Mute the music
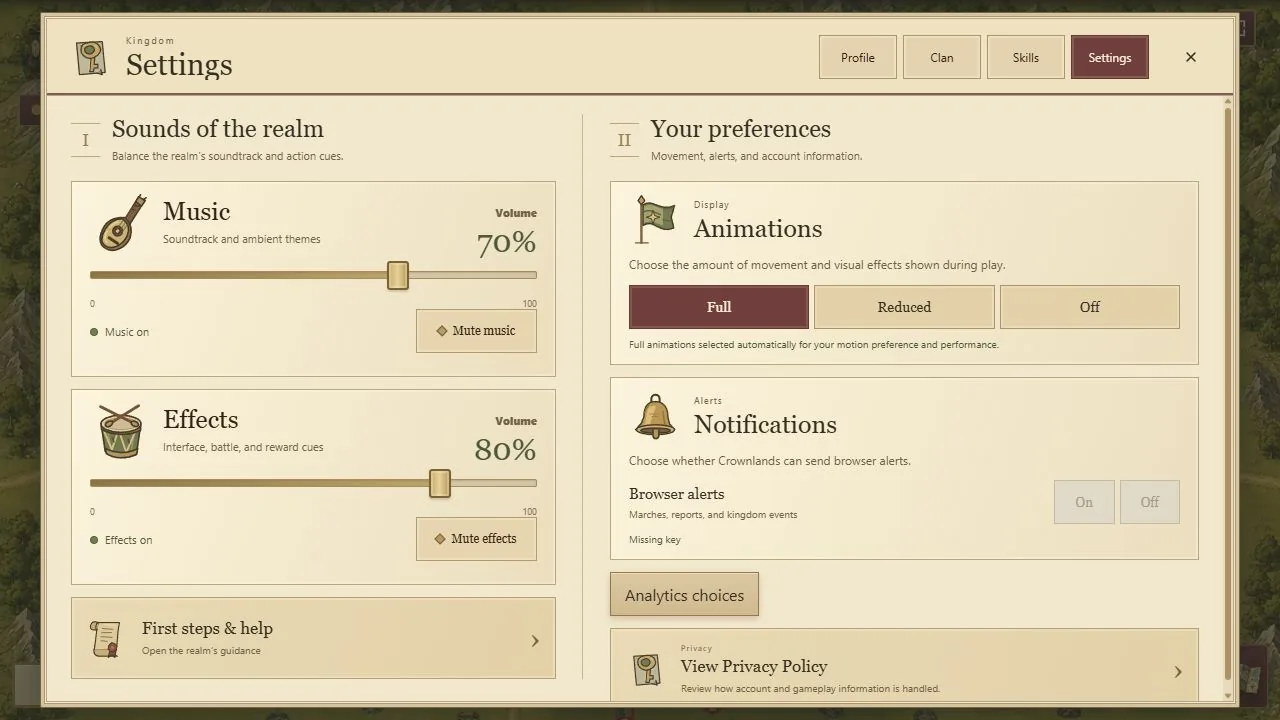This screenshot has width=1280, height=720. pos(476,331)
